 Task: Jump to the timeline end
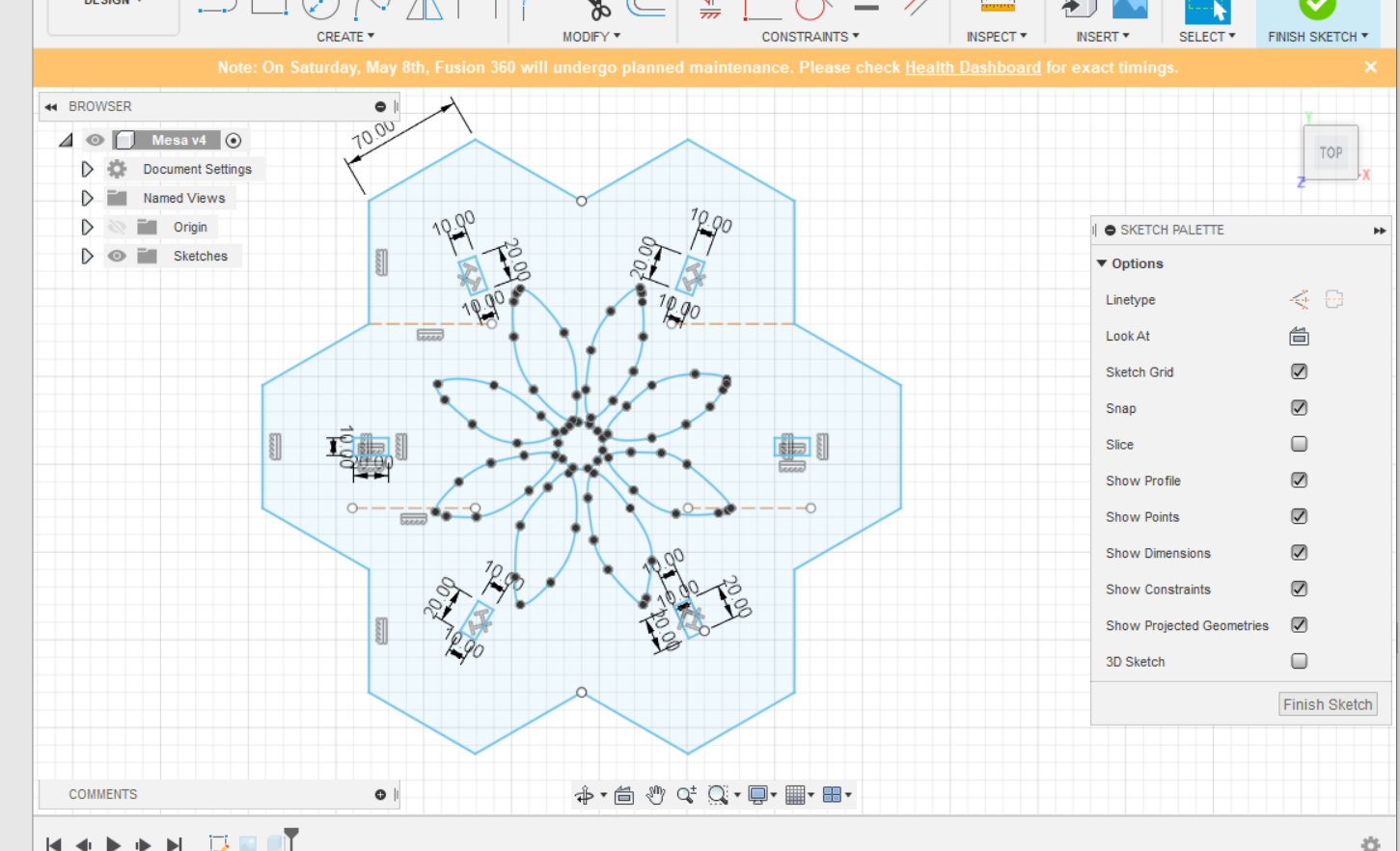[174, 844]
